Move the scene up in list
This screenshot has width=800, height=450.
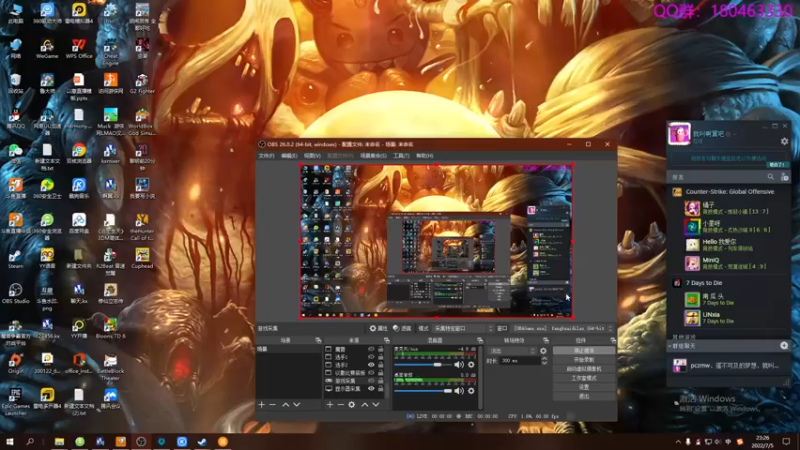[x=286, y=405]
